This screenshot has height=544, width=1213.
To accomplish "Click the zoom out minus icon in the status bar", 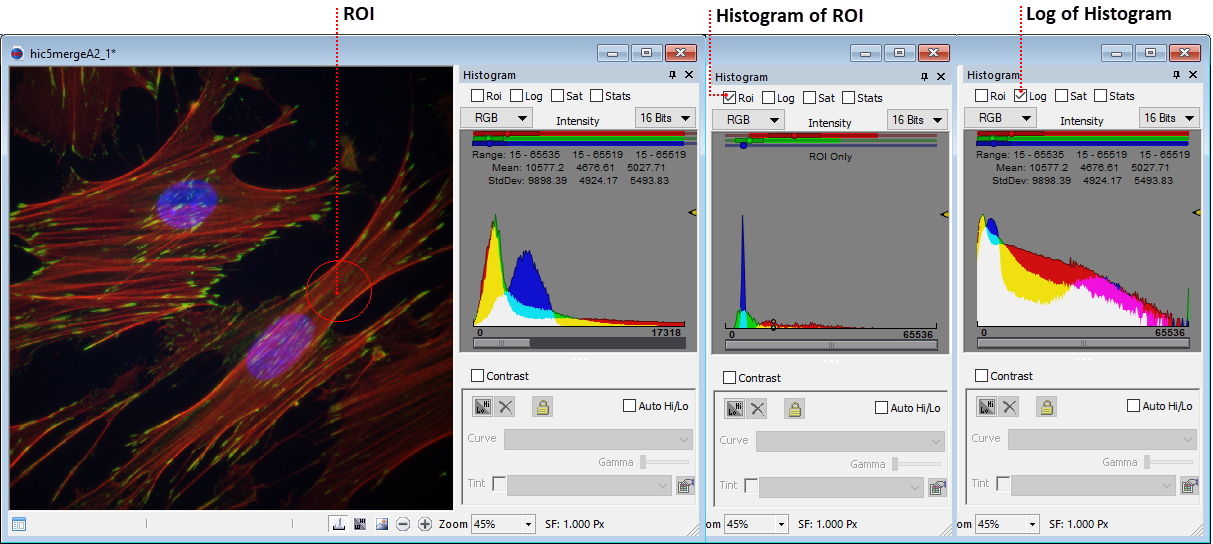I will tap(403, 524).
